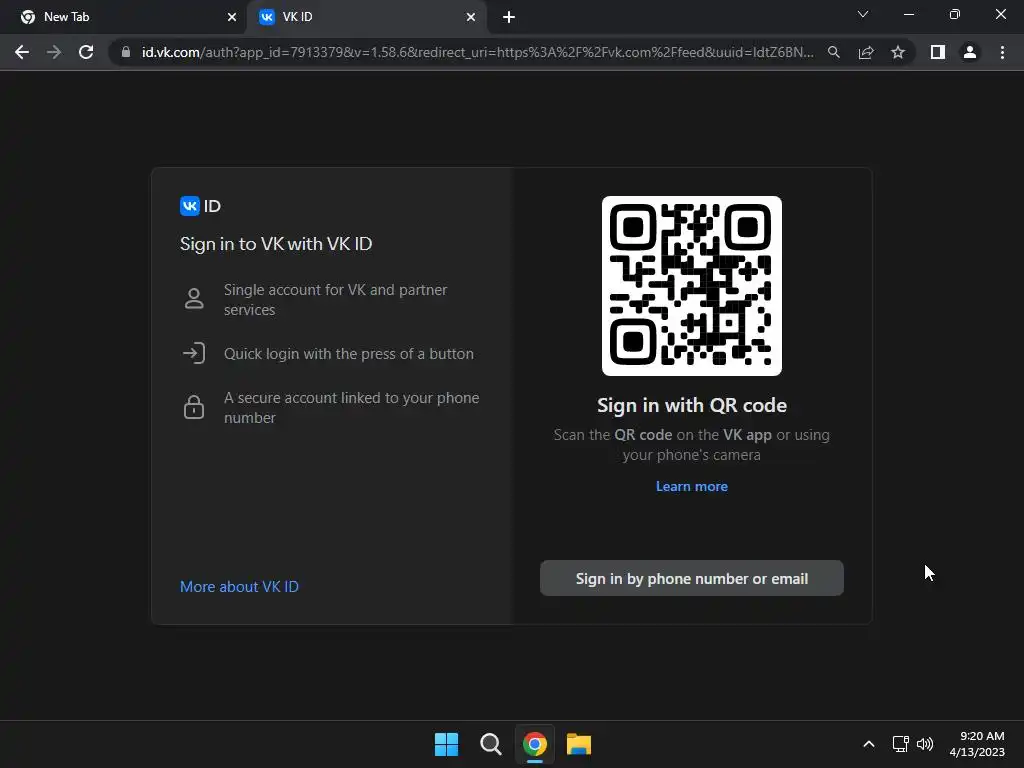Image resolution: width=1024 pixels, height=768 pixels.
Task: Open the tab search chevron
Action: click(863, 14)
